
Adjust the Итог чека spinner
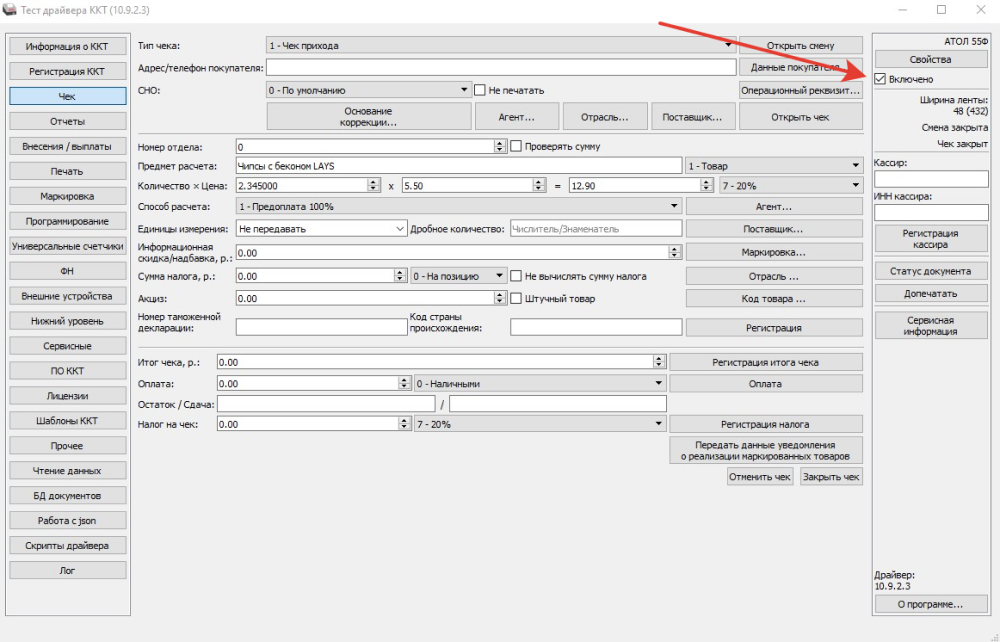(x=659, y=362)
